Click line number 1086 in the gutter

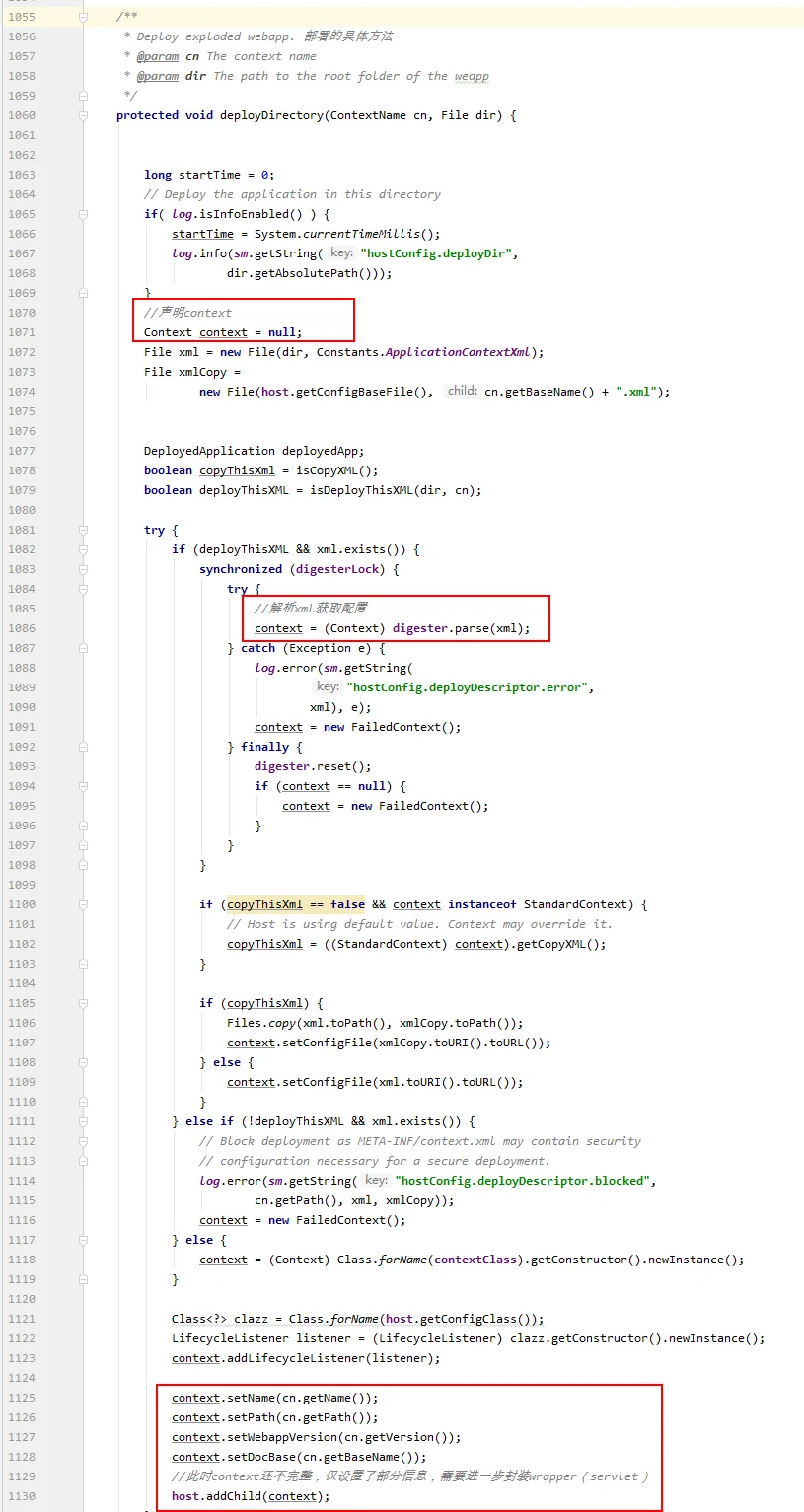[x=21, y=628]
